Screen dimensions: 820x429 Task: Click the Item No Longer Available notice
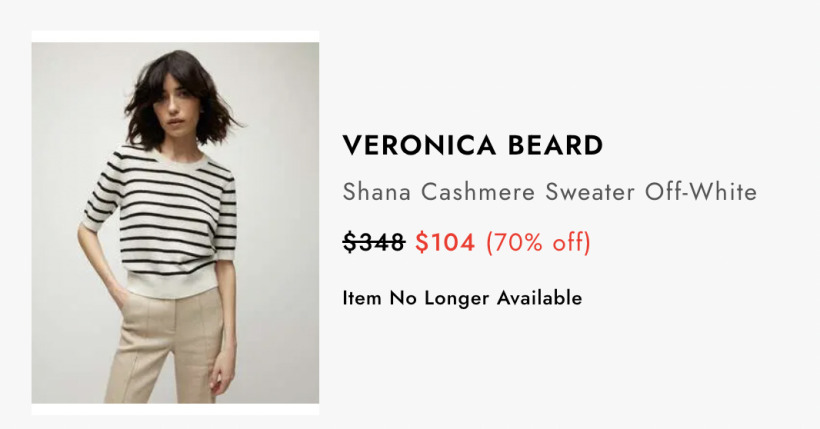click(462, 298)
